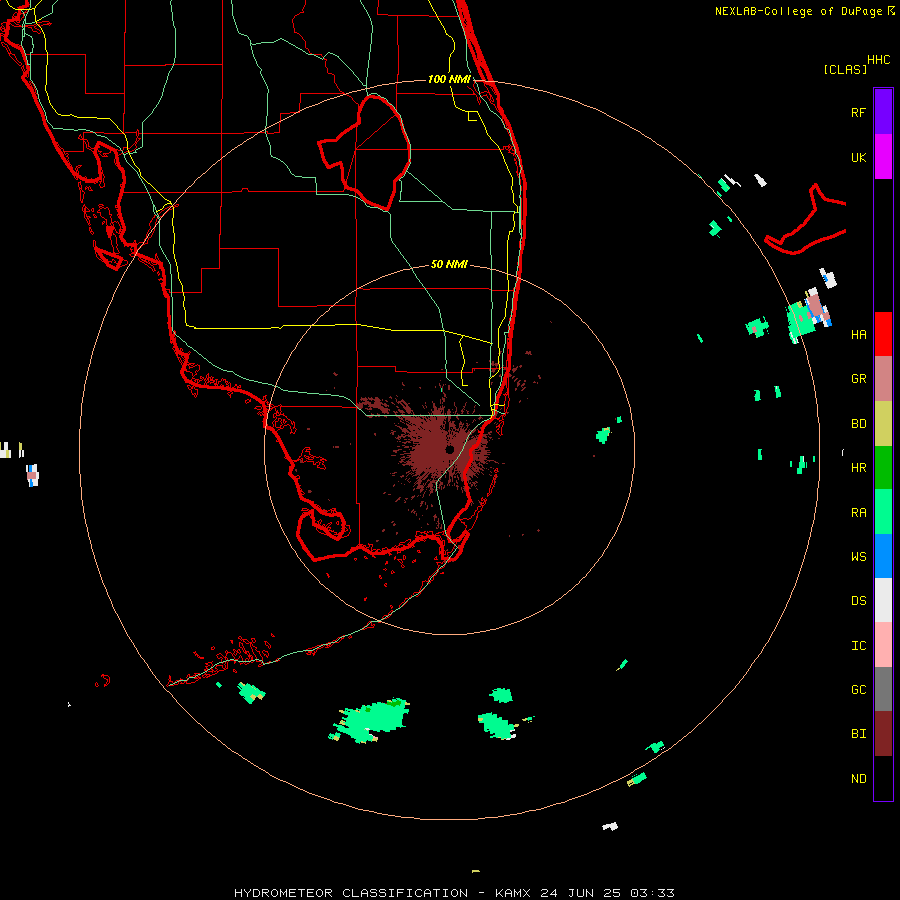Screen dimensions: 900x900
Task: Click the [CLAS] legend heading
Action: (x=845, y=69)
